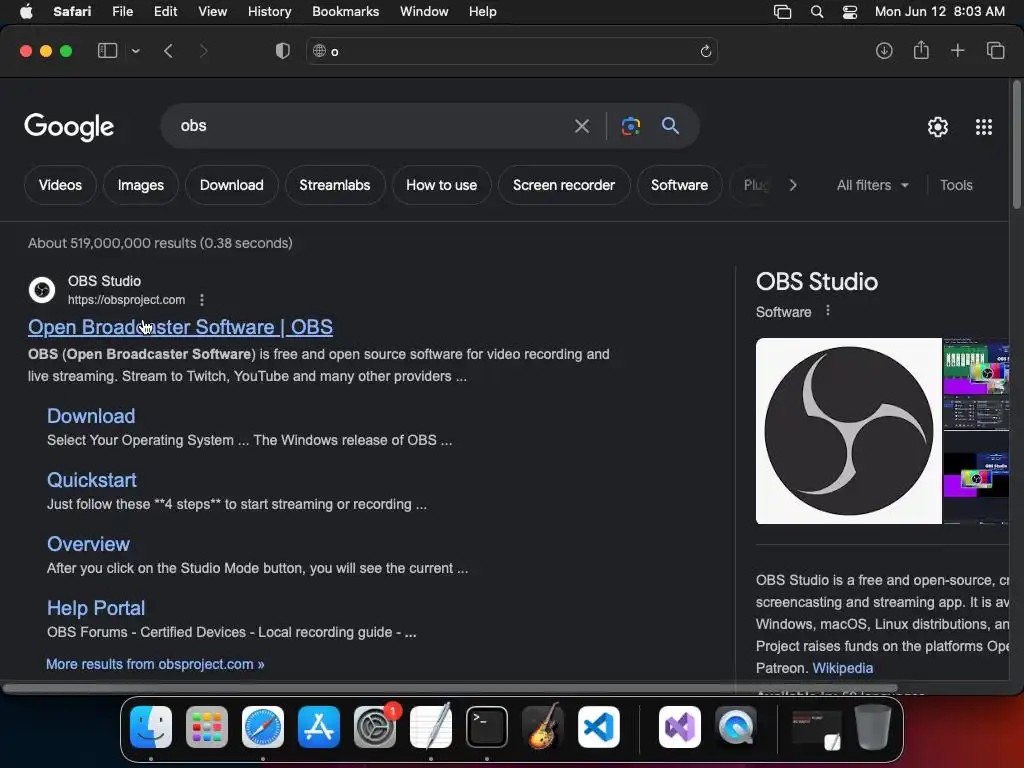This screenshot has height=768, width=1024.
Task: Open the Google apps grid
Action: pyautogui.click(x=984, y=127)
